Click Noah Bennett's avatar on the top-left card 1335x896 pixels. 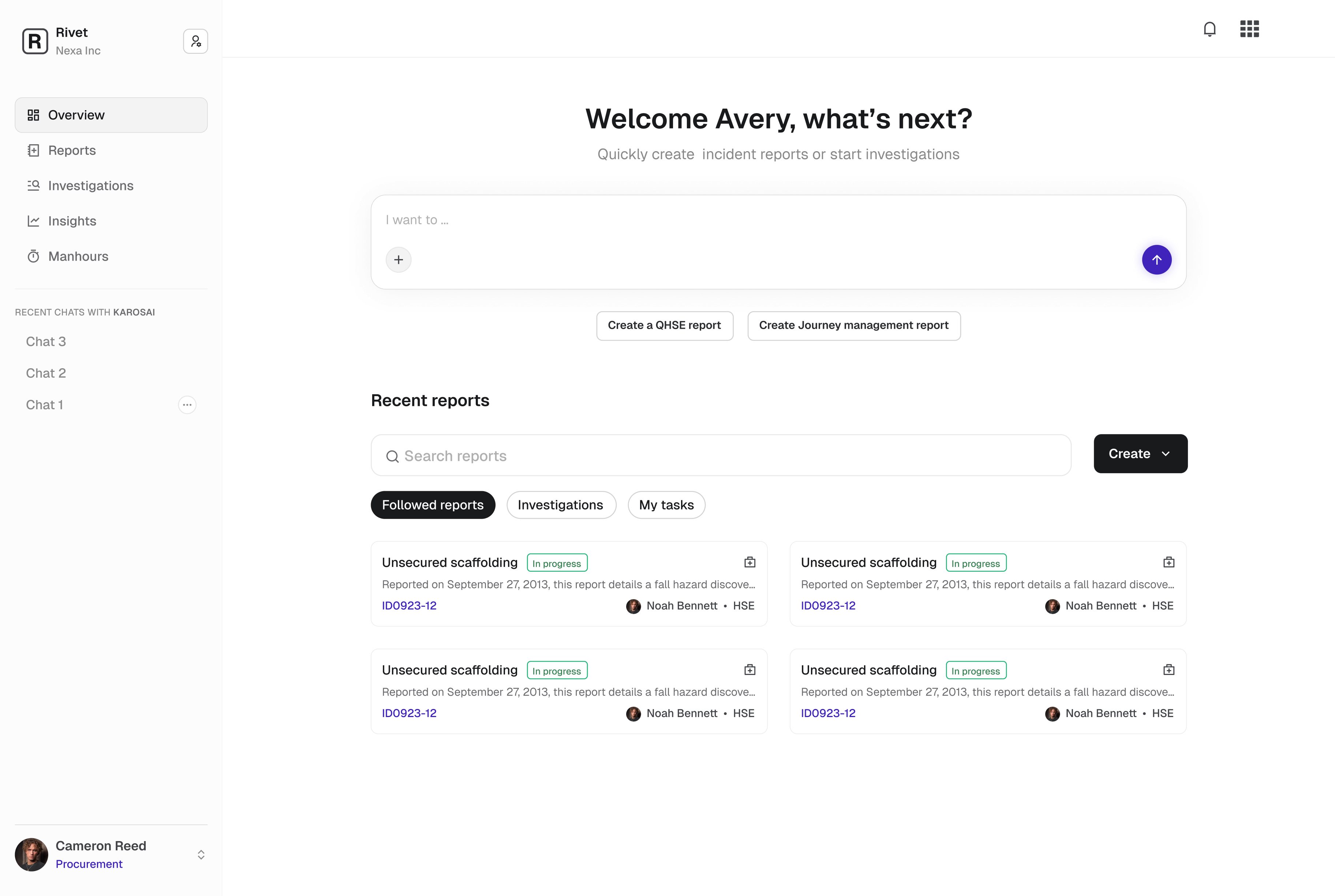tap(633, 606)
